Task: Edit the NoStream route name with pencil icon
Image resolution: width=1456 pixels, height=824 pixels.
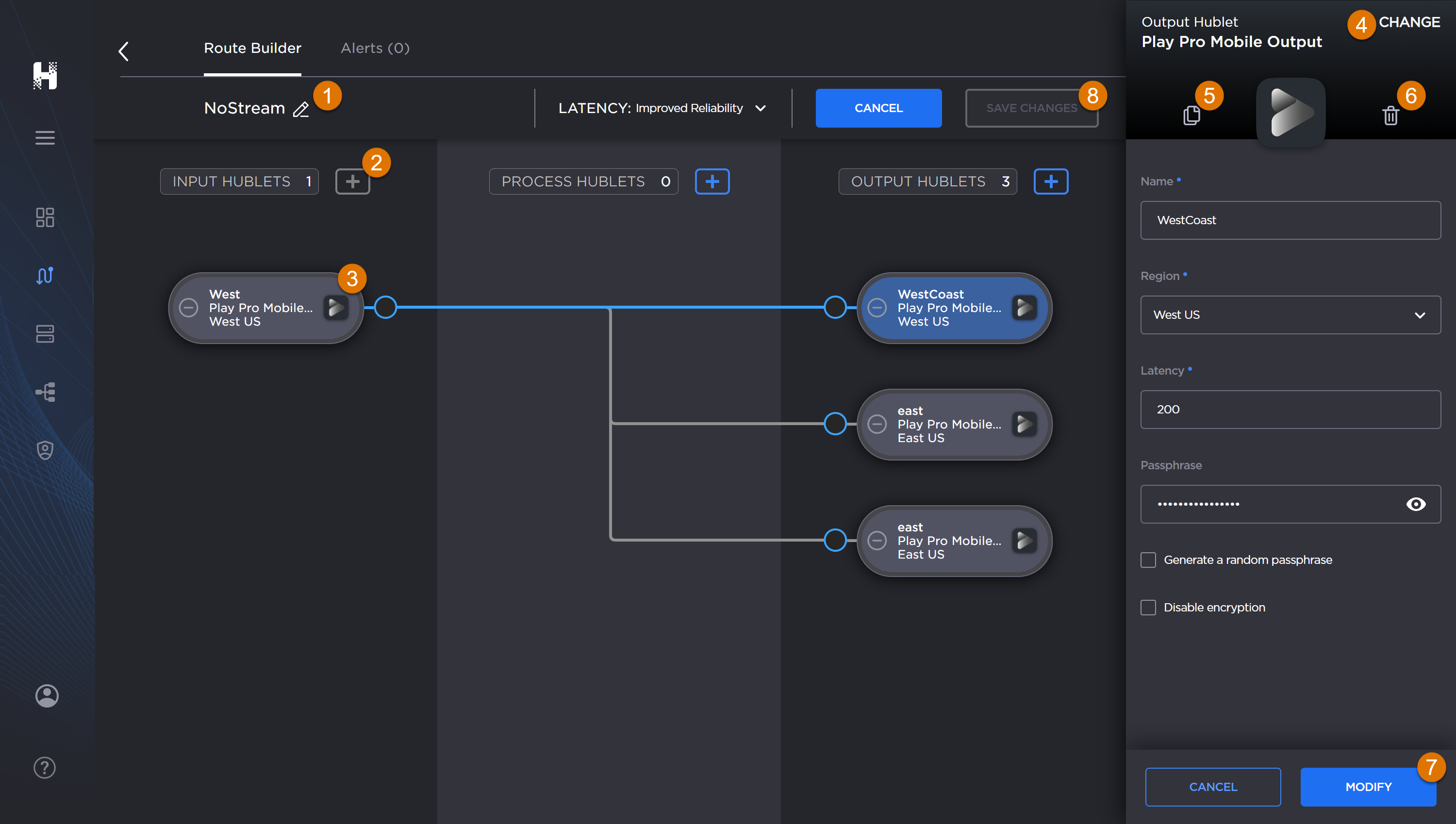Action: point(301,110)
